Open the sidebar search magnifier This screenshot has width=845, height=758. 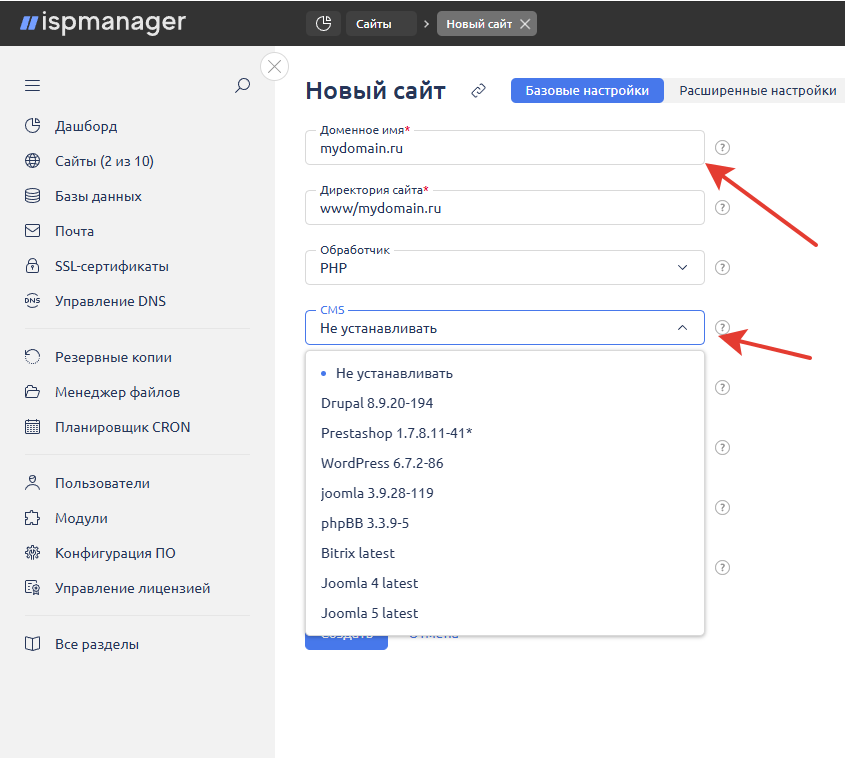click(243, 85)
